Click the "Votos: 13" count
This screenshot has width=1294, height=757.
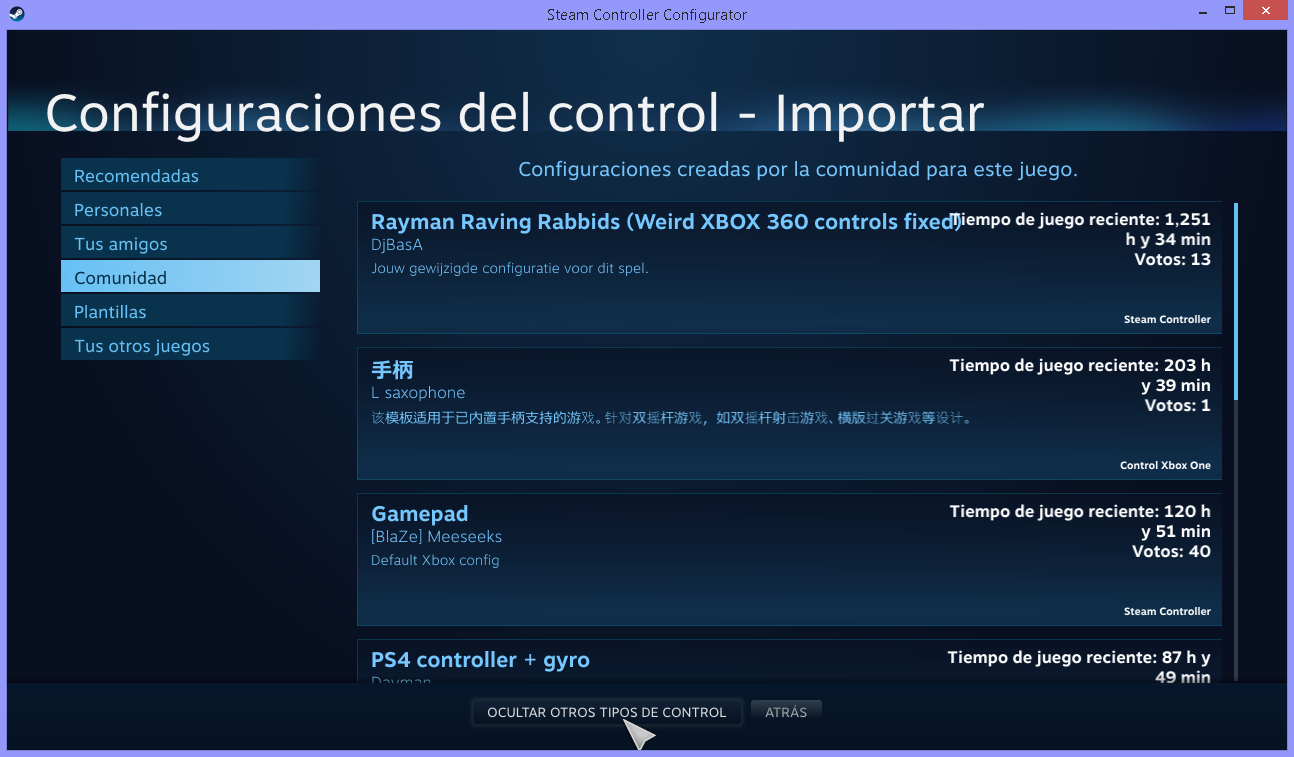1172,260
